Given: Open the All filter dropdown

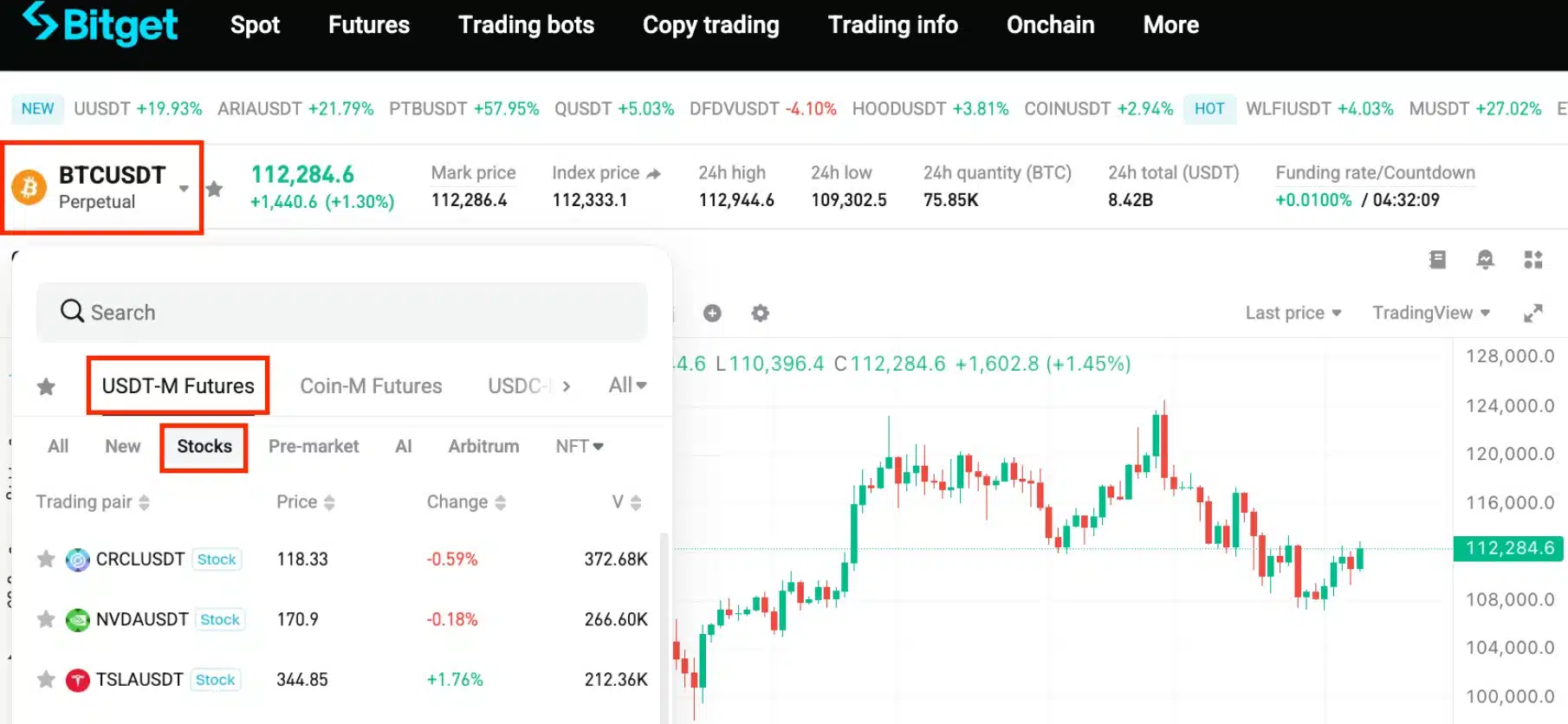Looking at the screenshot, I should tap(627, 385).
